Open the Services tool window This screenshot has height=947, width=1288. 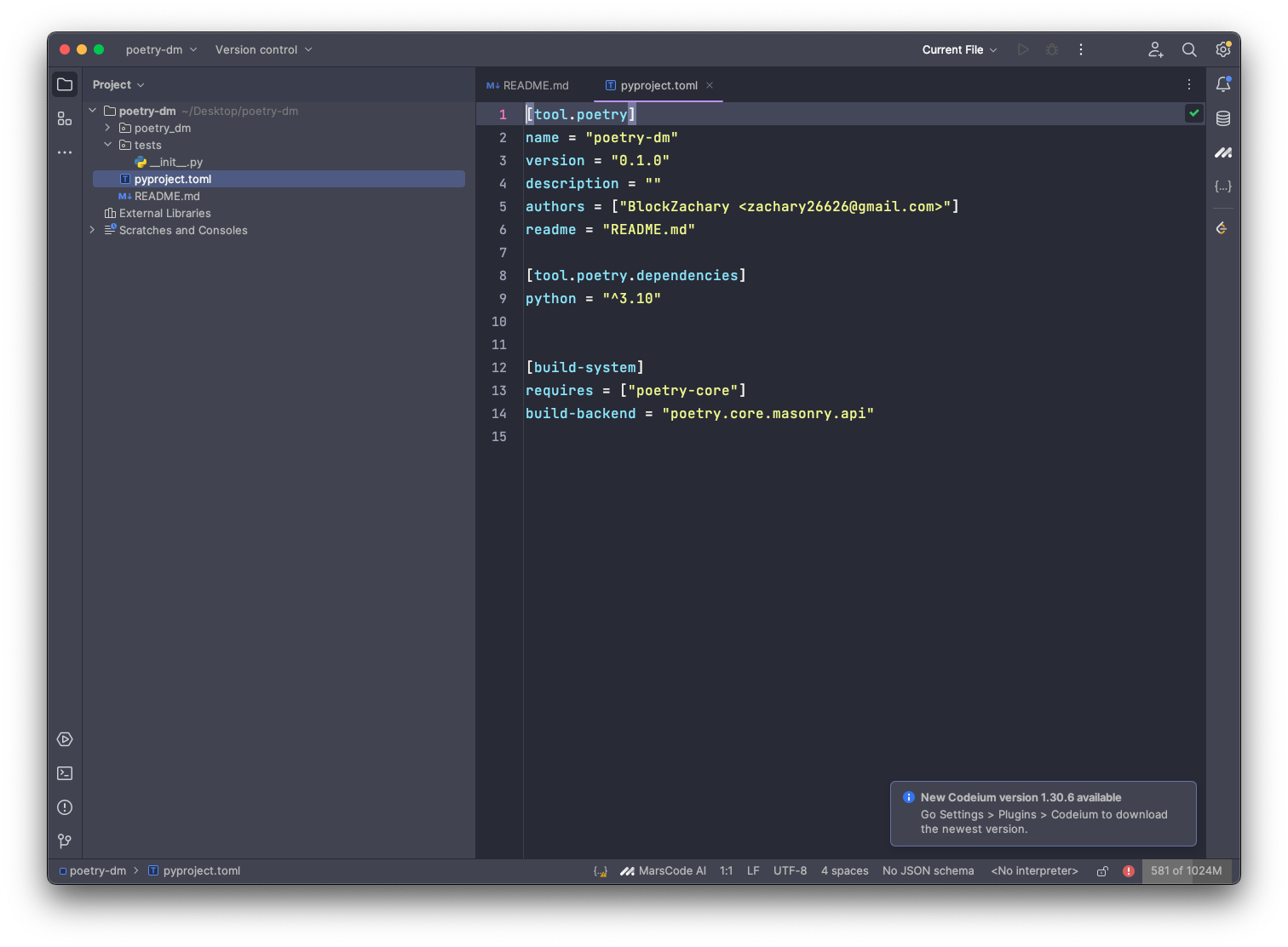65,739
